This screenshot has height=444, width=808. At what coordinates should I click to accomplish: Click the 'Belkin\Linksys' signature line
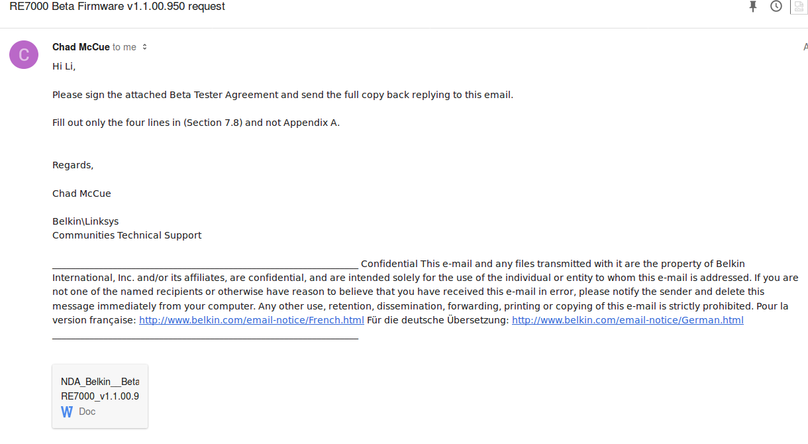click(88, 221)
